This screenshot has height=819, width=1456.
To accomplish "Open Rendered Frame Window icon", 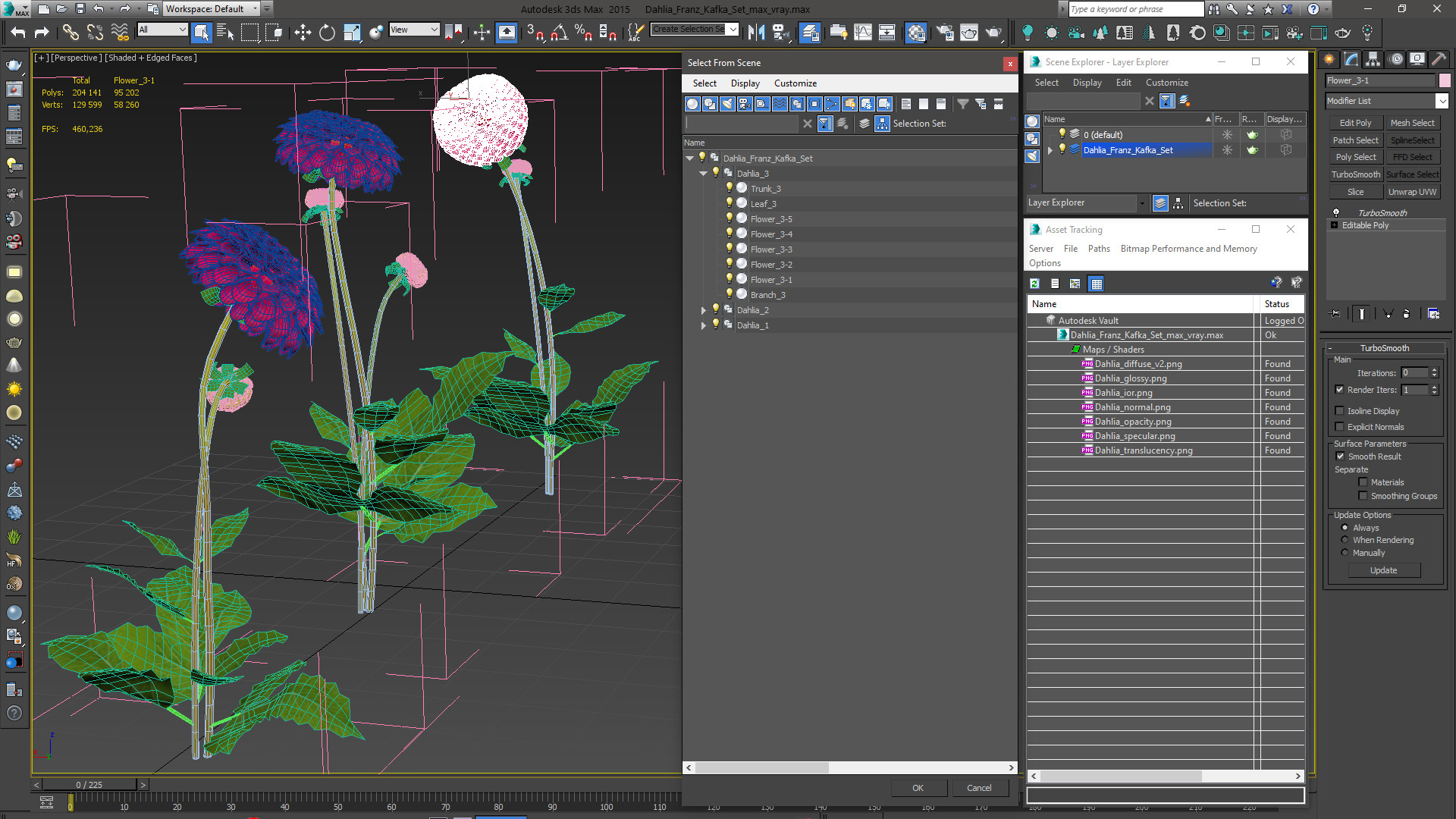I will coord(969,32).
